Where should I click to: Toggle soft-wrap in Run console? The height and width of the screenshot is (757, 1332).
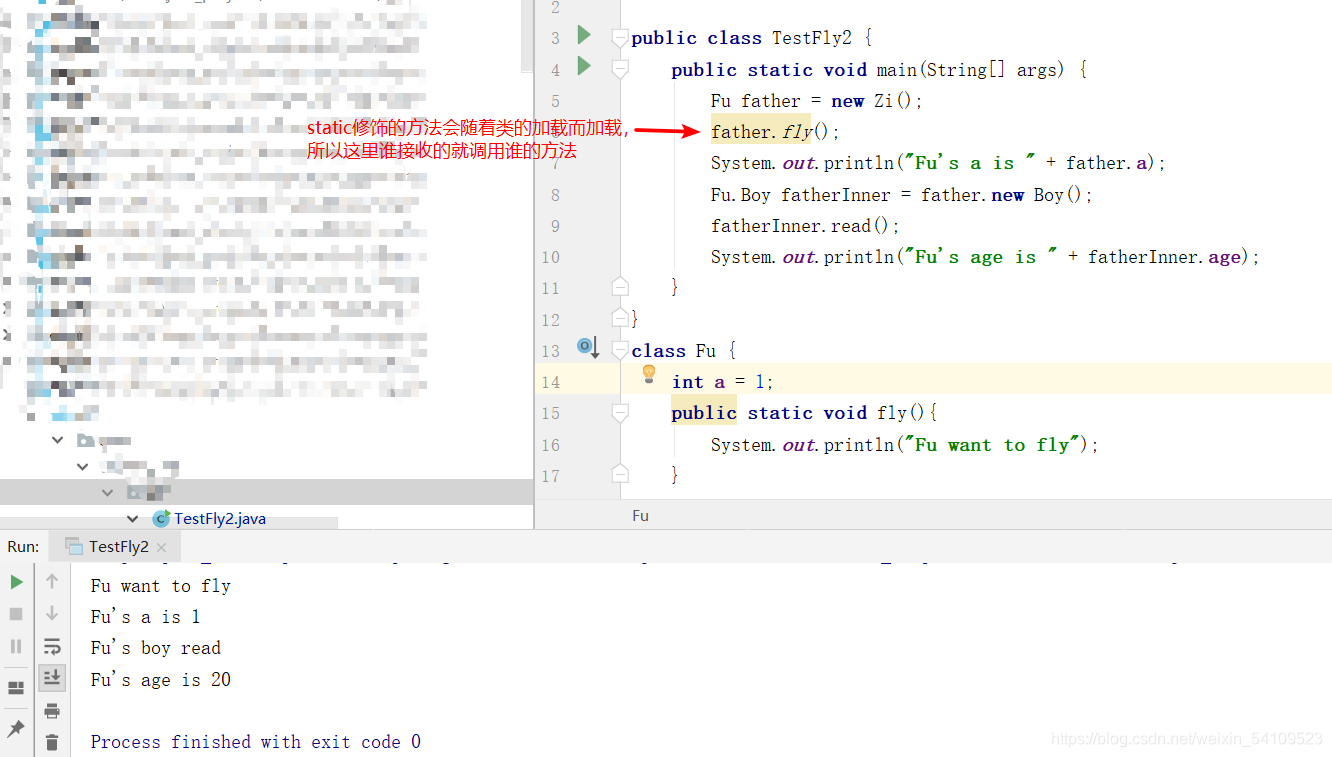tap(52, 646)
